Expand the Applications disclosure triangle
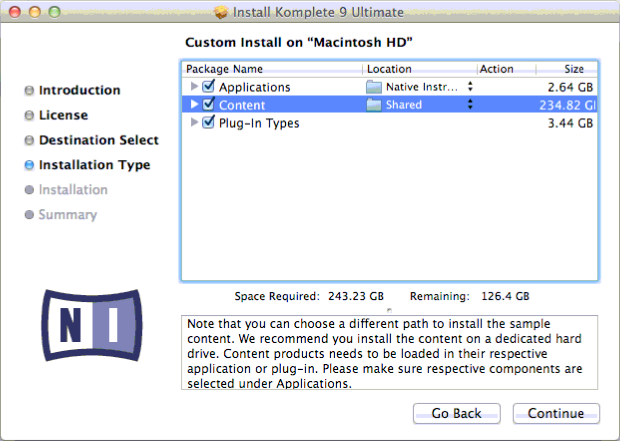 click(x=194, y=86)
